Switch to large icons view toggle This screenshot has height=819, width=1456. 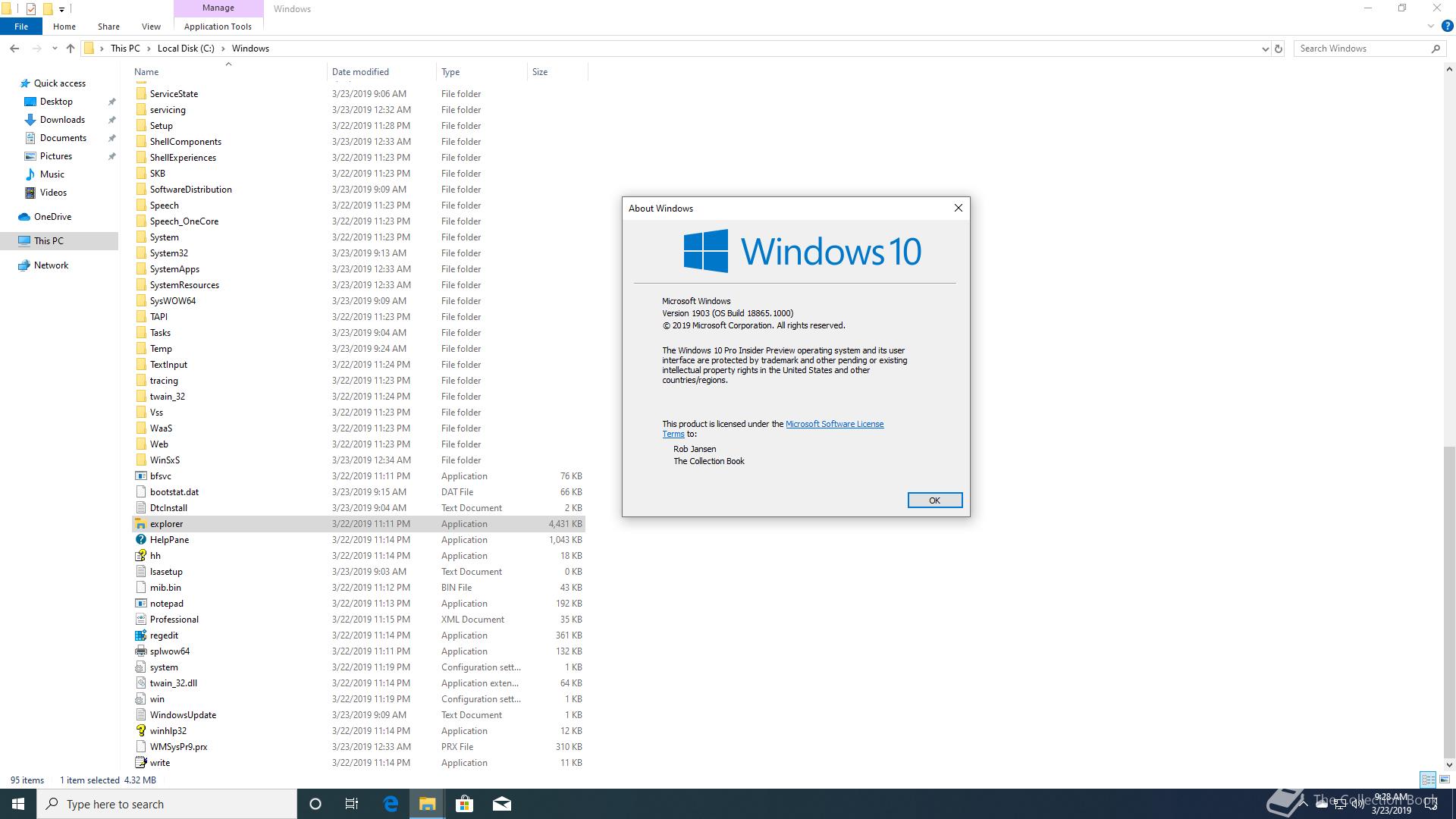pos(1445,780)
